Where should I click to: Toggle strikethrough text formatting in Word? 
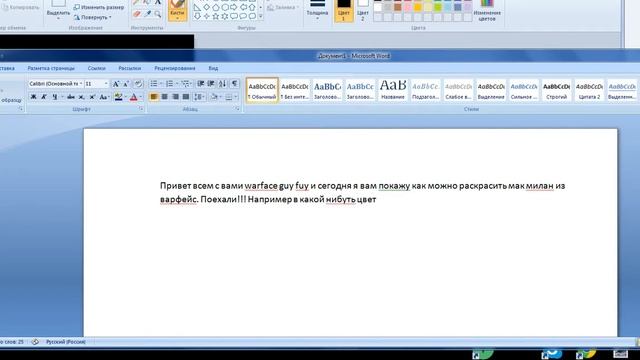(71, 97)
